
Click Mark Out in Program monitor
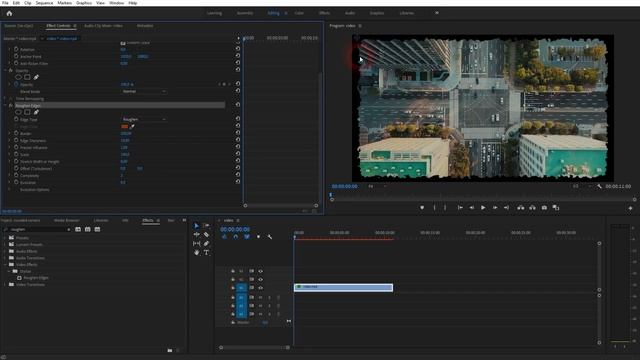point(445,207)
